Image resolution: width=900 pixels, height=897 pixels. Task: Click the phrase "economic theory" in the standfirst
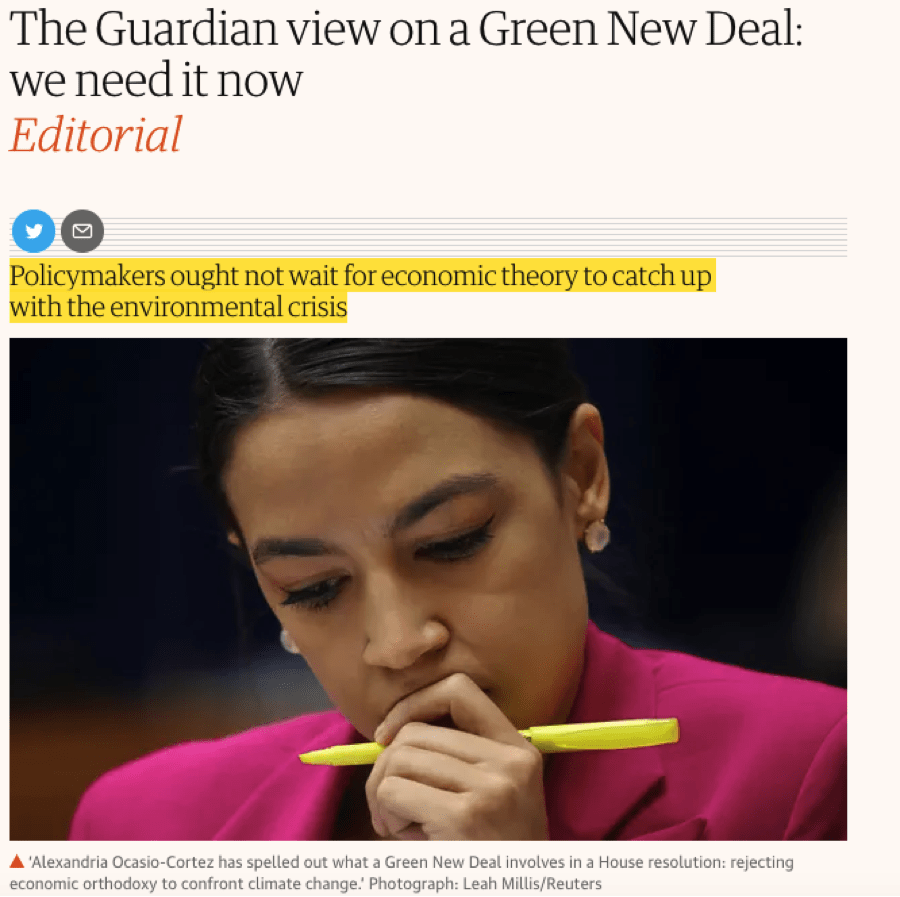pyautogui.click(x=479, y=276)
